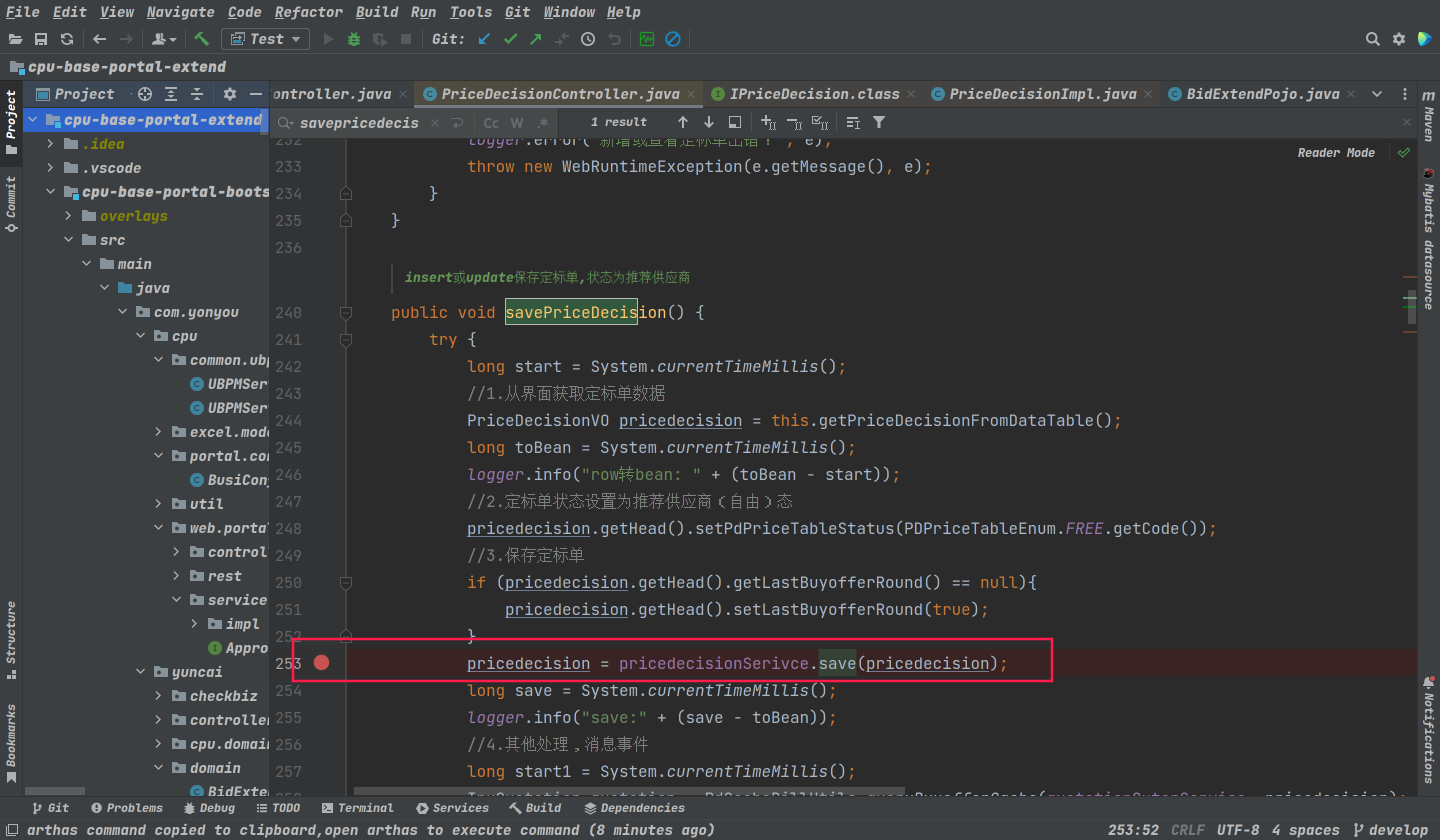Click the horizontal scrollbar of the editor
This screenshot has width=1440, height=840.
(628, 791)
